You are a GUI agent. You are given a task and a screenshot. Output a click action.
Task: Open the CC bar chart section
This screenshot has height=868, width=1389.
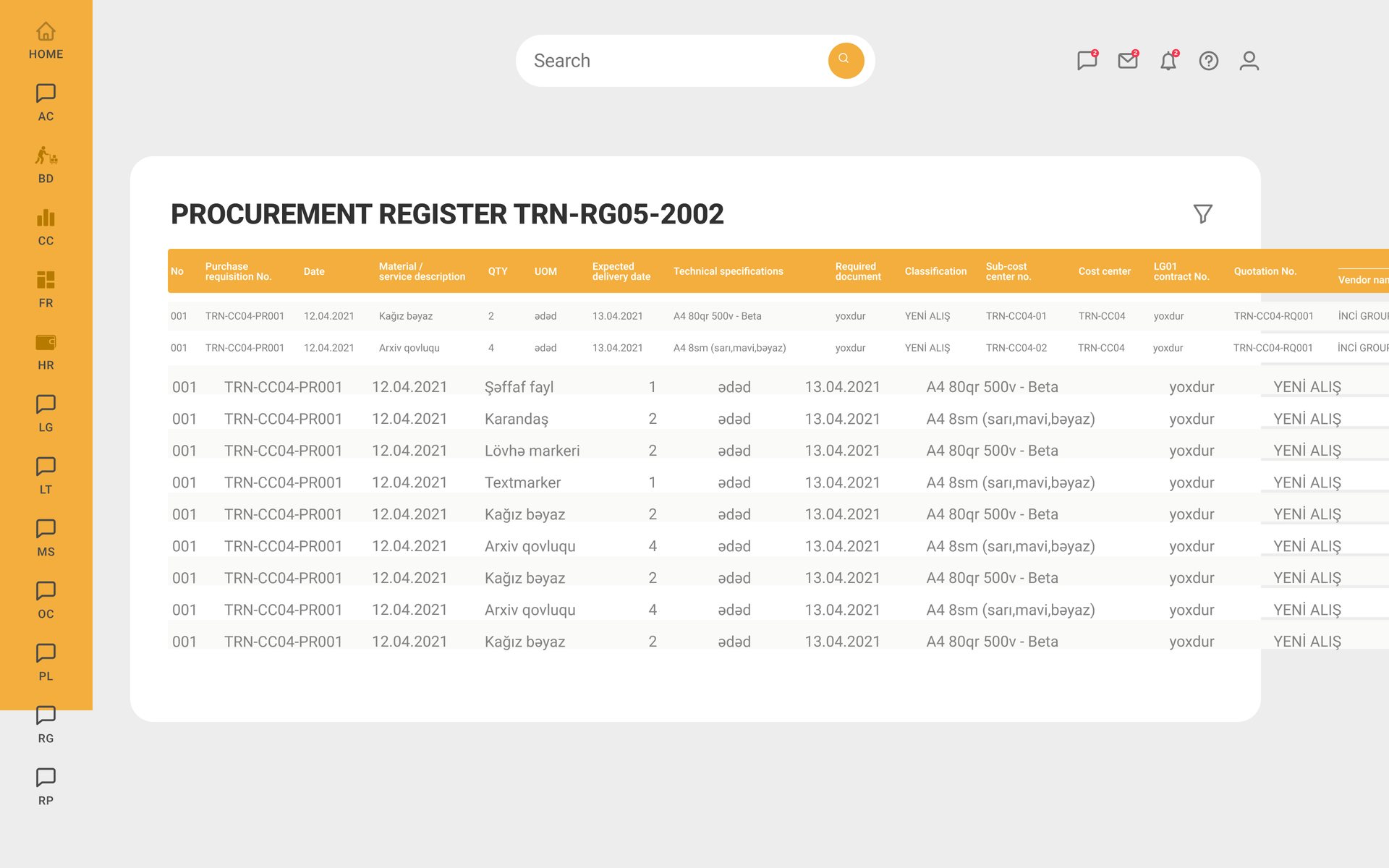point(46,227)
